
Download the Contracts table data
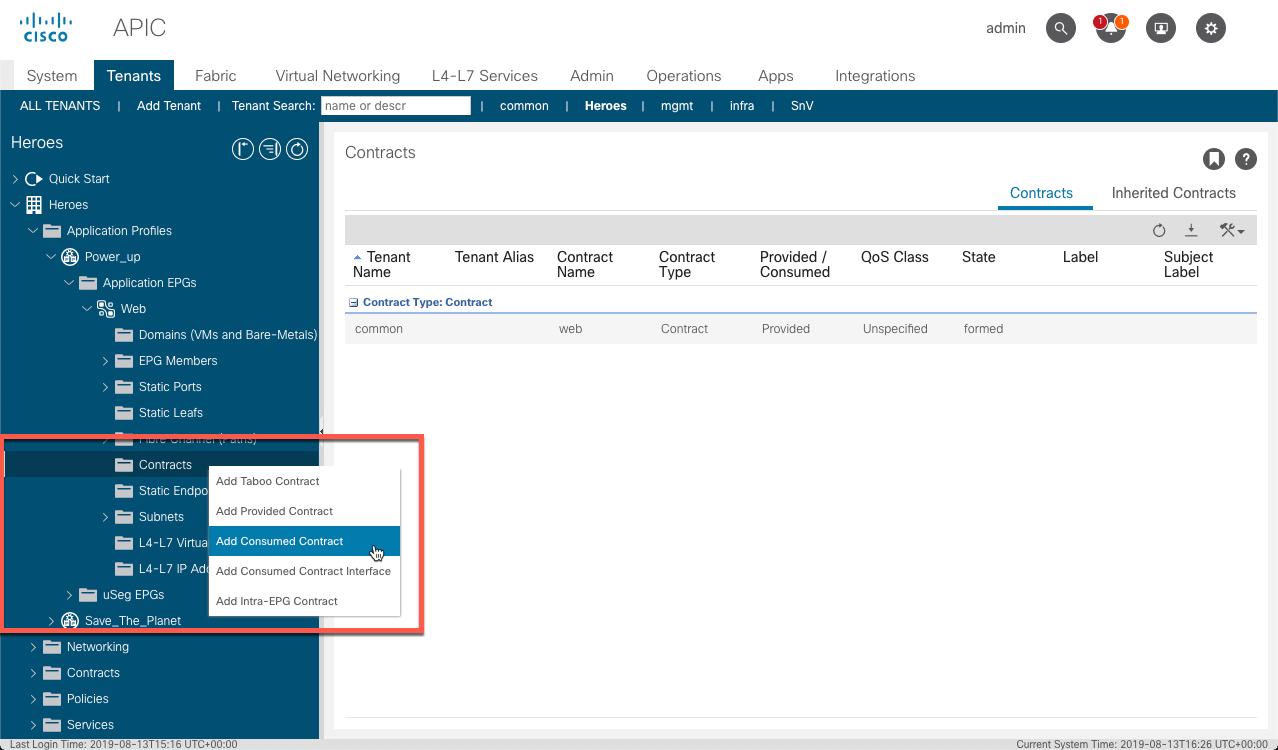pos(1193,230)
